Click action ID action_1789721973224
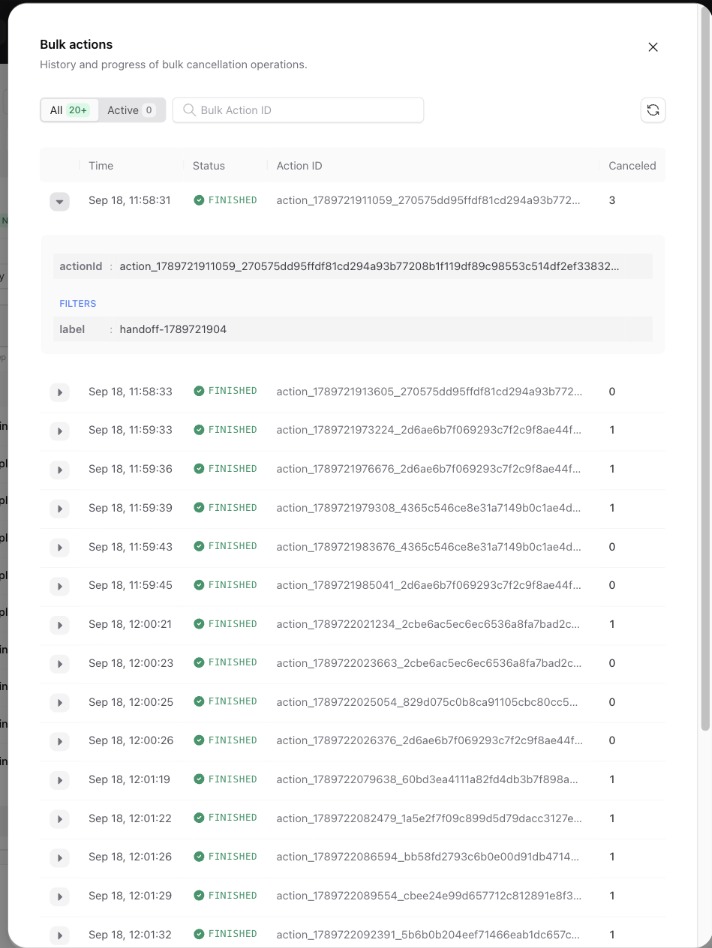Image resolution: width=712 pixels, height=948 pixels. (x=429, y=430)
